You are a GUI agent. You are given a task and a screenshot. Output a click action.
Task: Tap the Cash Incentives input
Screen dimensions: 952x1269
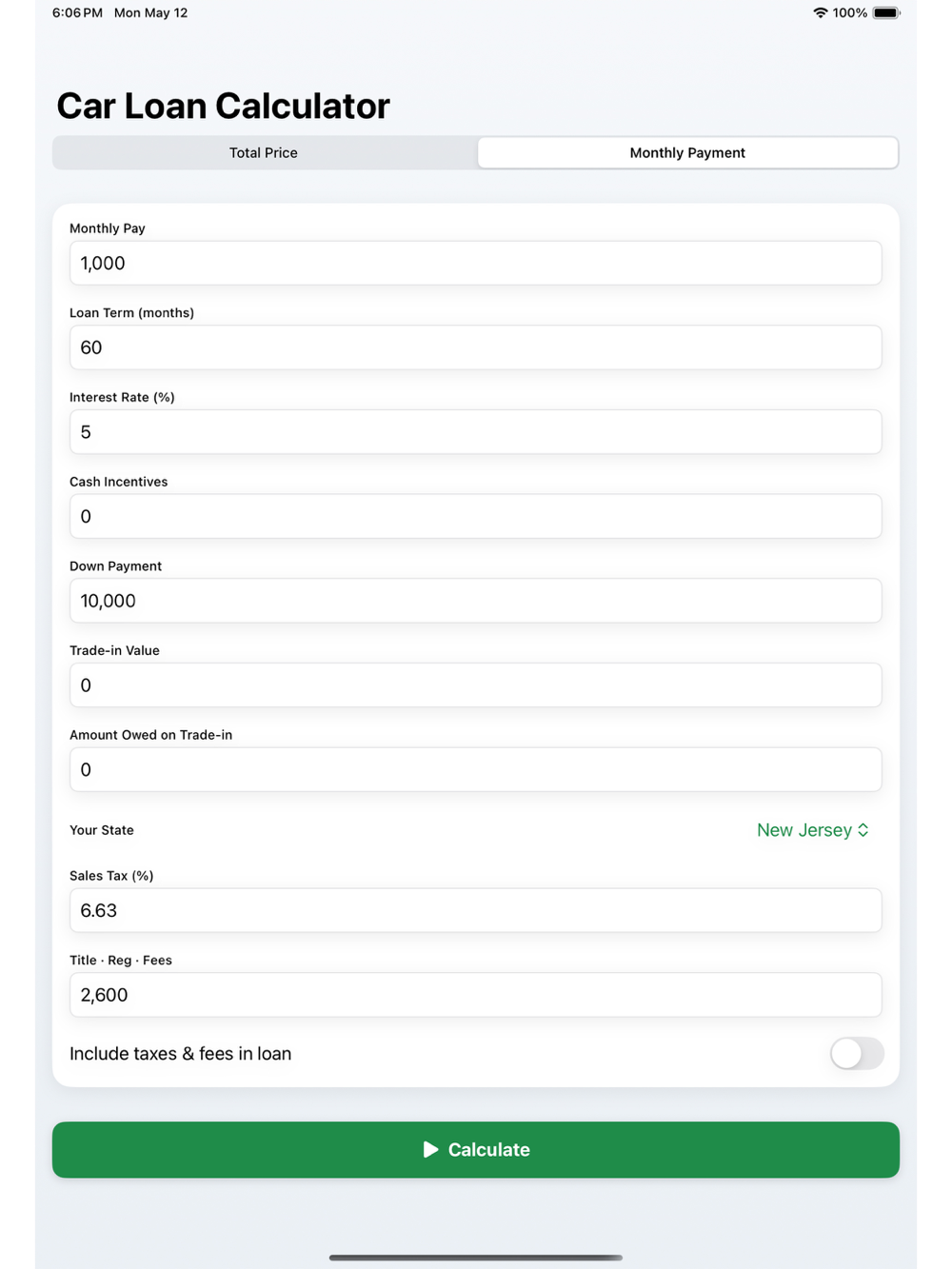(x=476, y=516)
